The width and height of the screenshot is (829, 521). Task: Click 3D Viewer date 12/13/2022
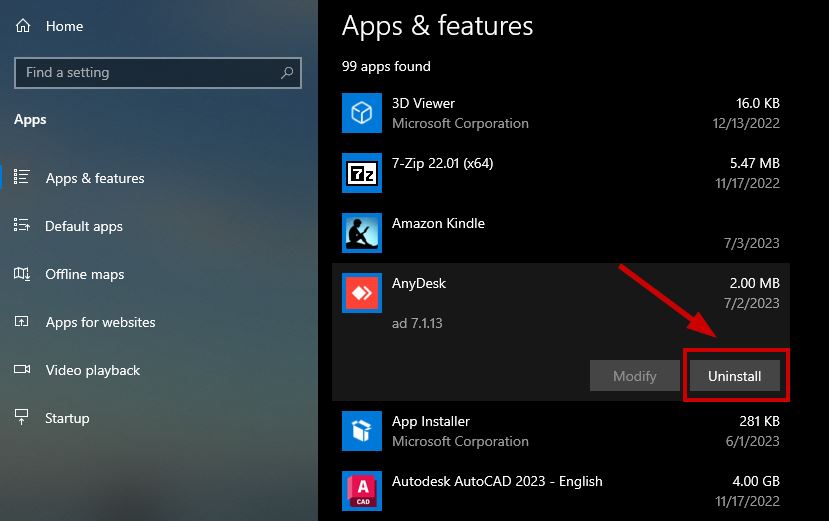pyautogui.click(x=746, y=123)
